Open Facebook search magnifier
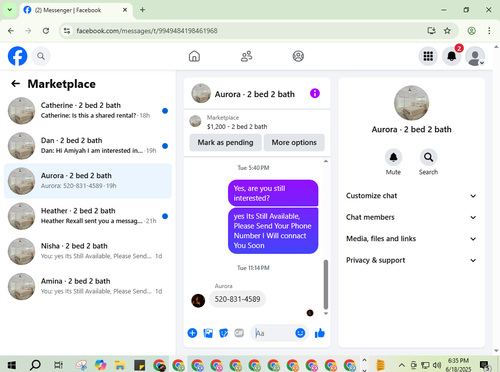The image size is (500, 372). tap(41, 56)
